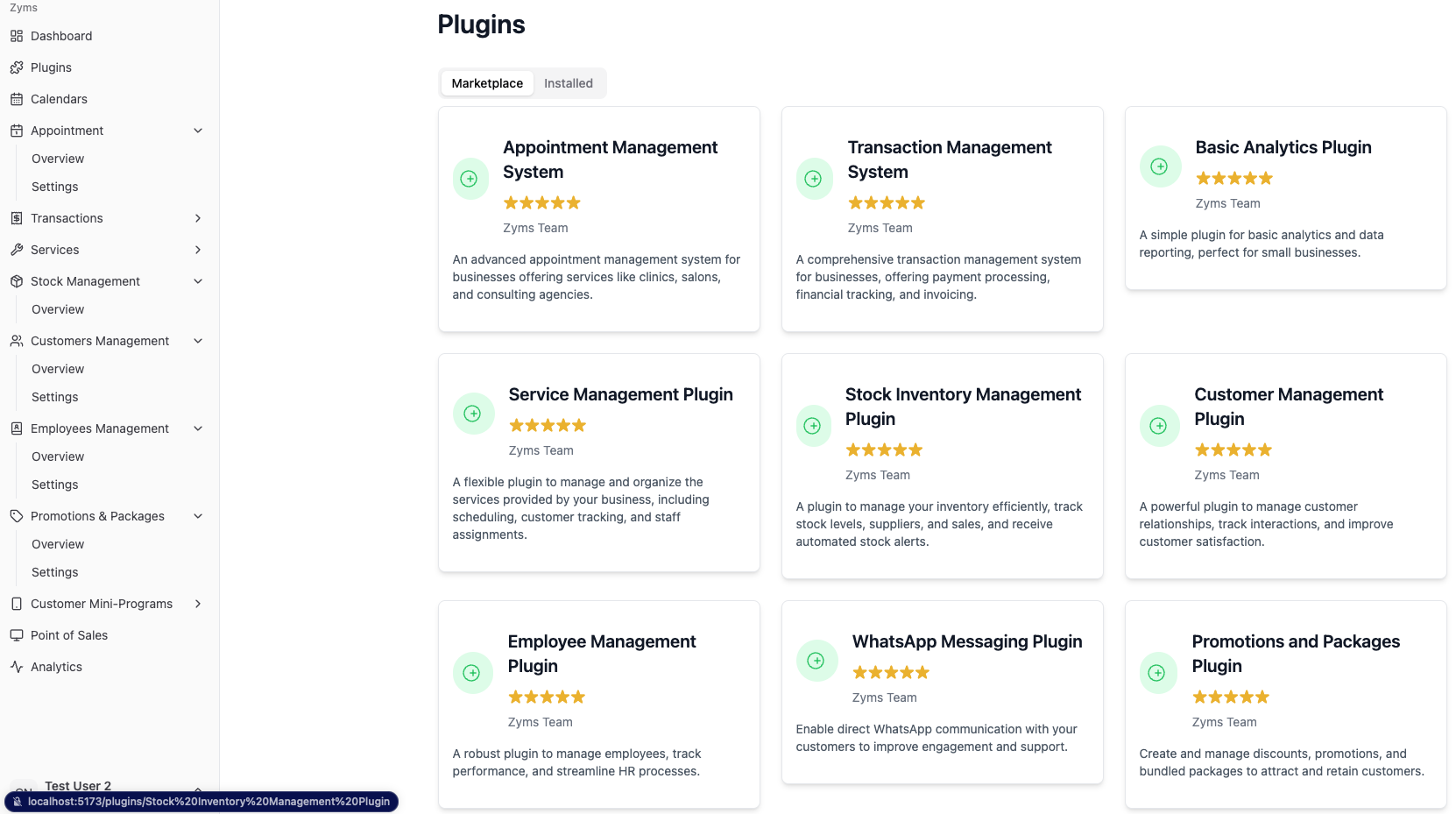Click the Stock Management box icon
1456x814 pixels.
[x=17, y=281]
